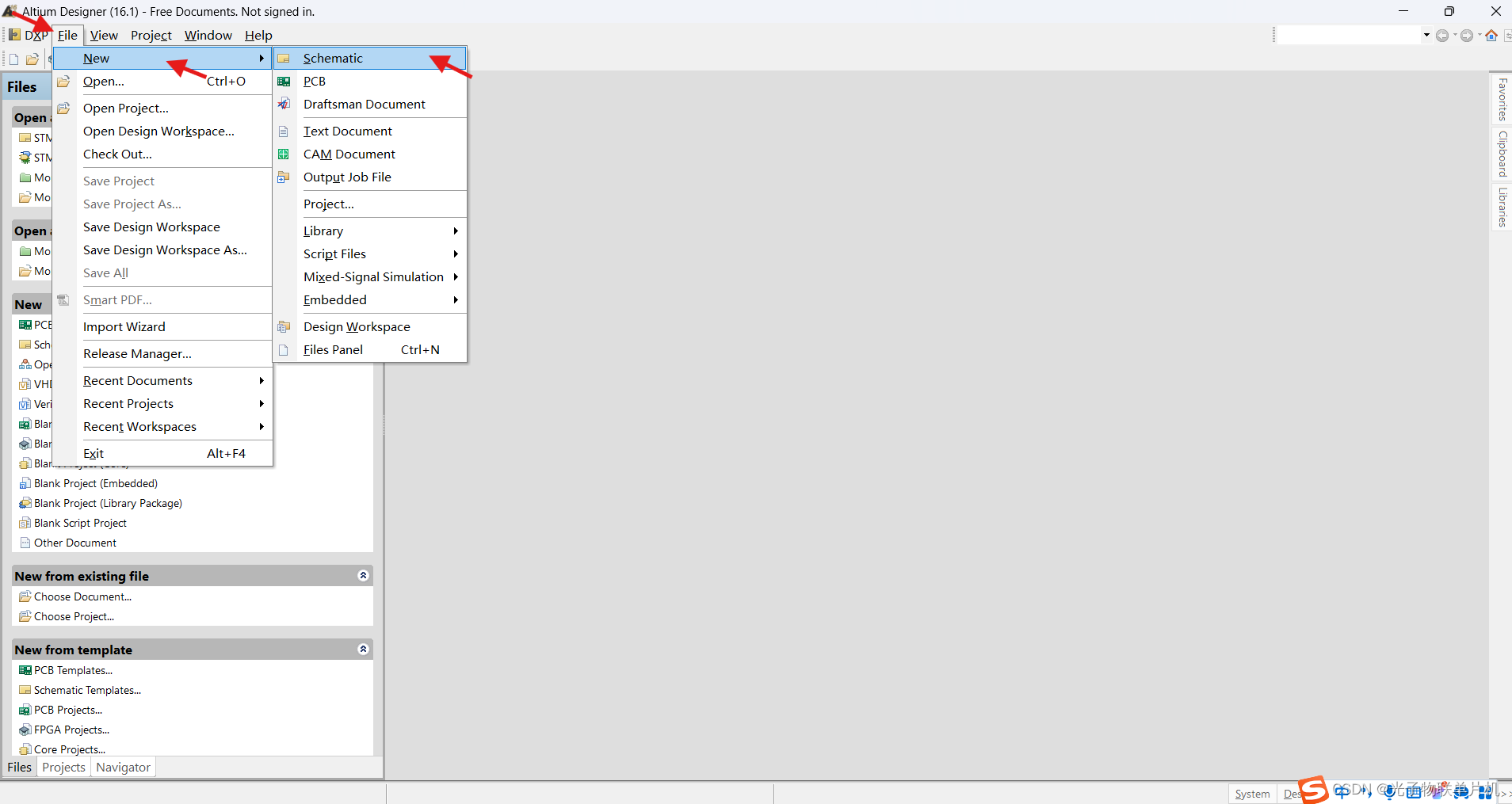1512x804 pixels.
Task: Click the System status bar button
Action: tap(1252, 794)
